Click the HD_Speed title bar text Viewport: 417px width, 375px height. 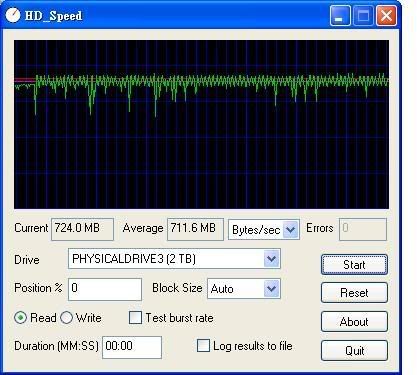(x=53, y=16)
